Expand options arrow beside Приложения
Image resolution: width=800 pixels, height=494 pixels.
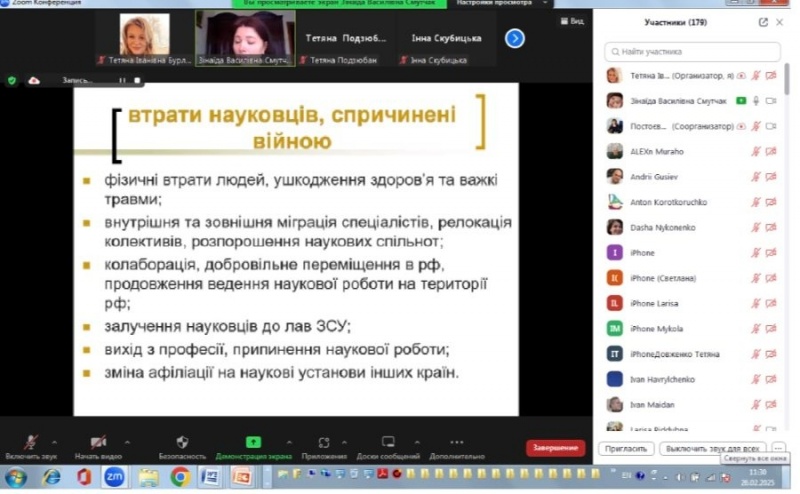[x=344, y=442]
